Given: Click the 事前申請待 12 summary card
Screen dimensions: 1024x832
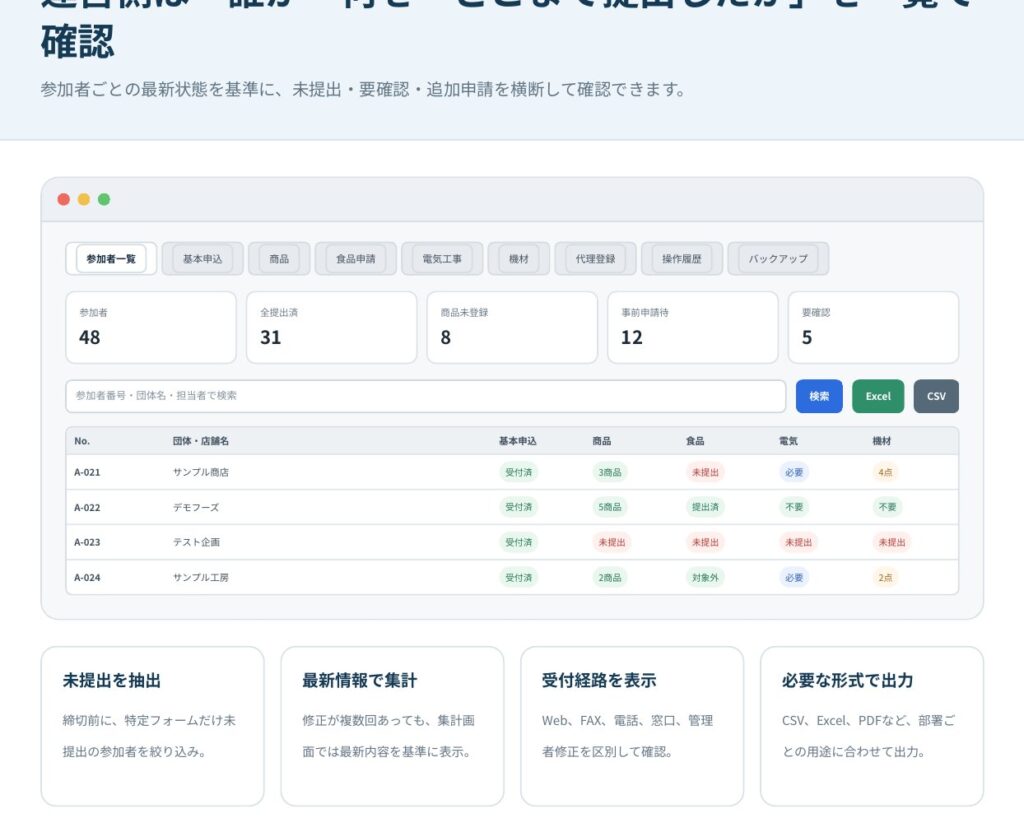Looking at the screenshot, I should 693,327.
